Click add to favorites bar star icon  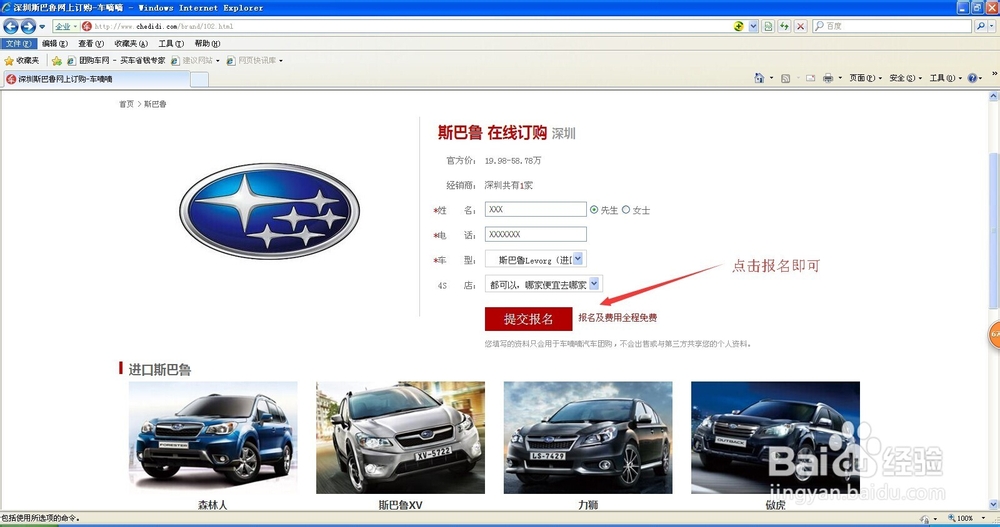coord(57,61)
